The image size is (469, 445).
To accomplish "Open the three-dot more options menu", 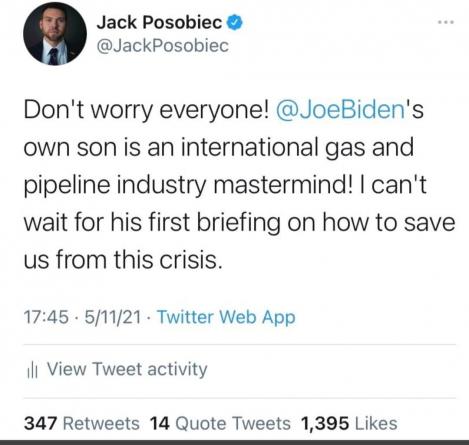I will (x=446, y=22).
